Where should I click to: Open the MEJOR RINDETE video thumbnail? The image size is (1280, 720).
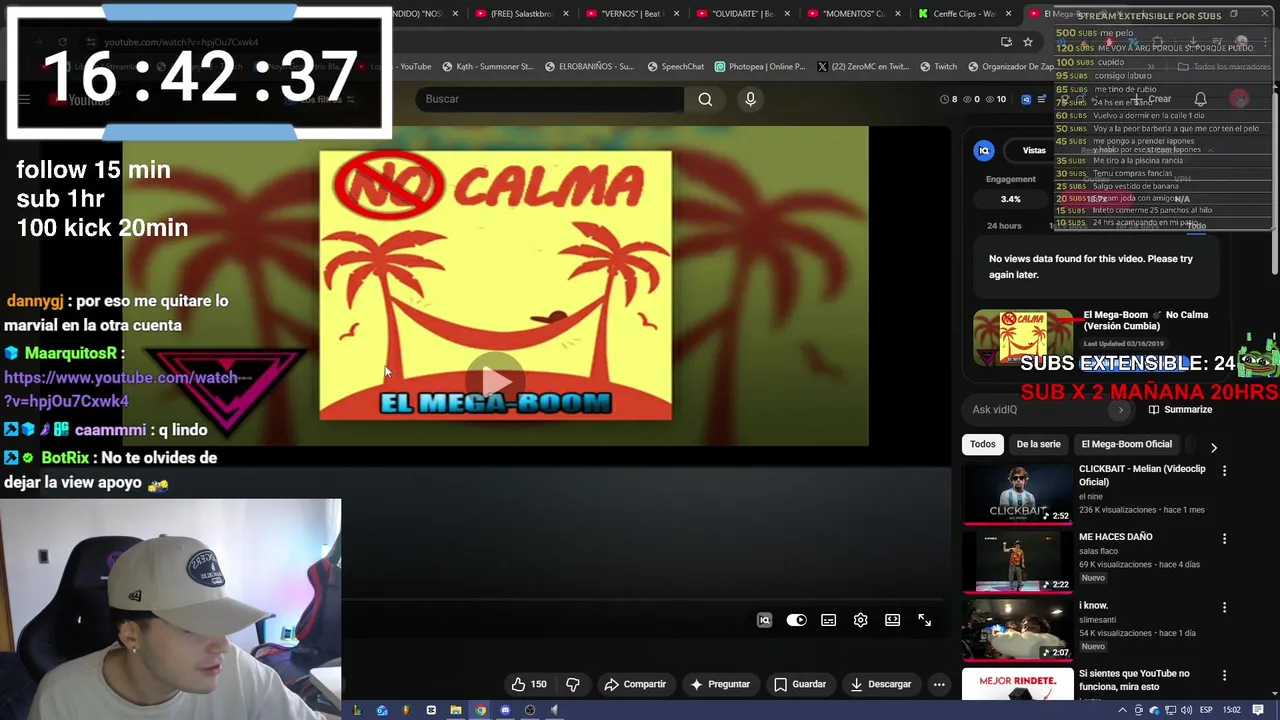pos(1017,685)
